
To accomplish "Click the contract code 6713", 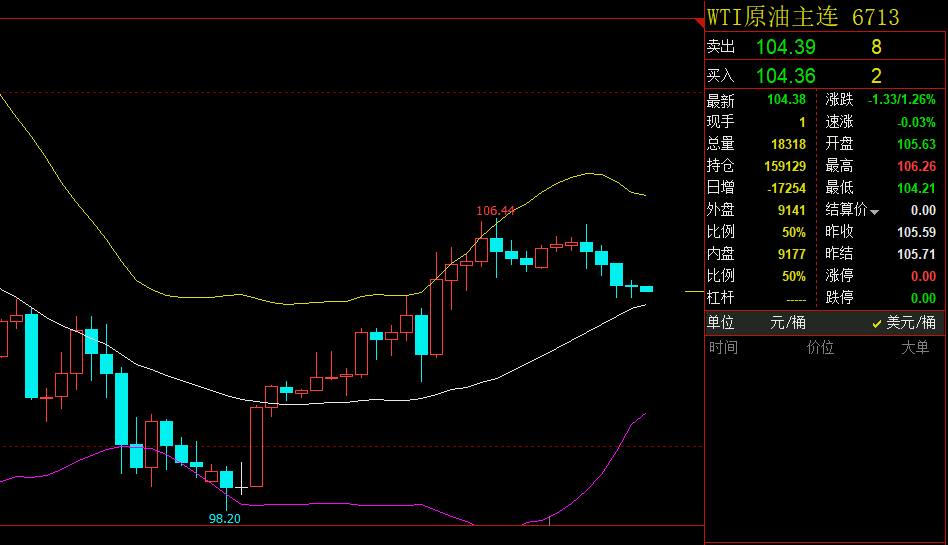I will [875, 18].
